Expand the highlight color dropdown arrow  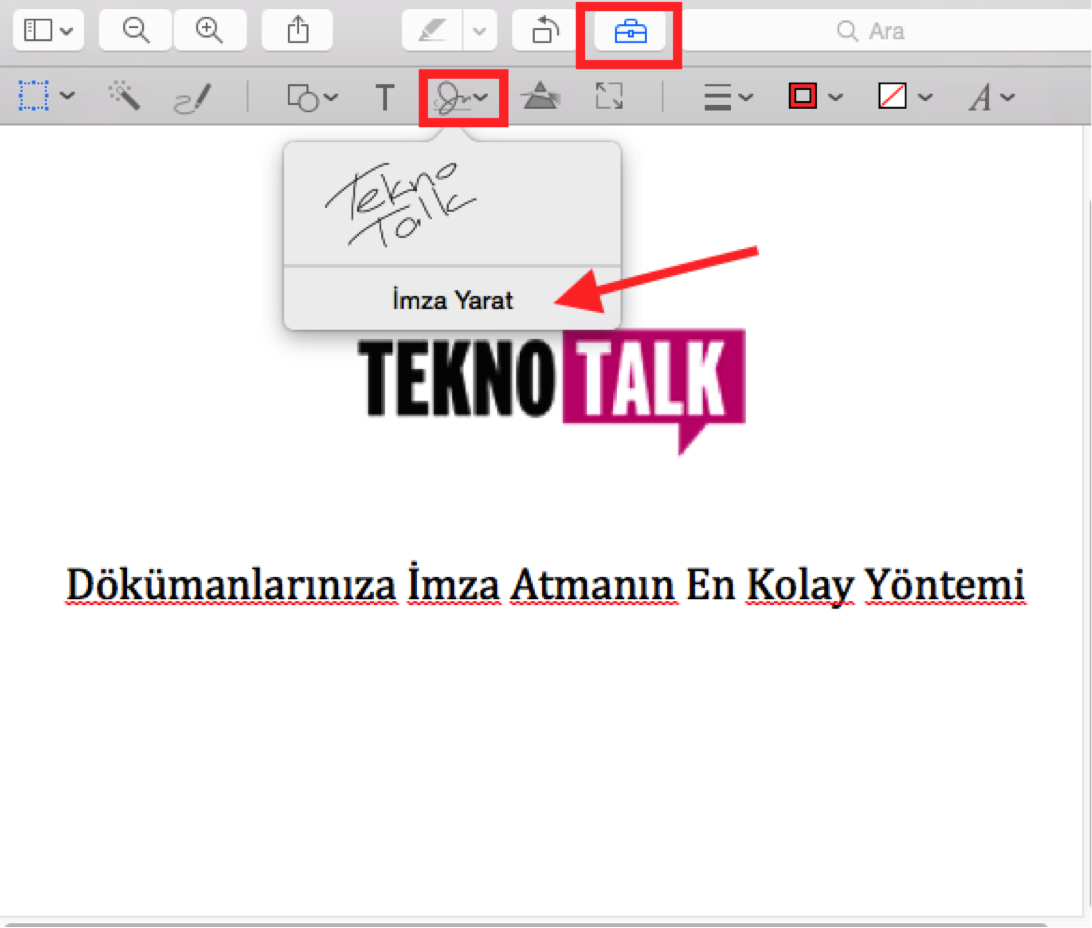coord(480,31)
